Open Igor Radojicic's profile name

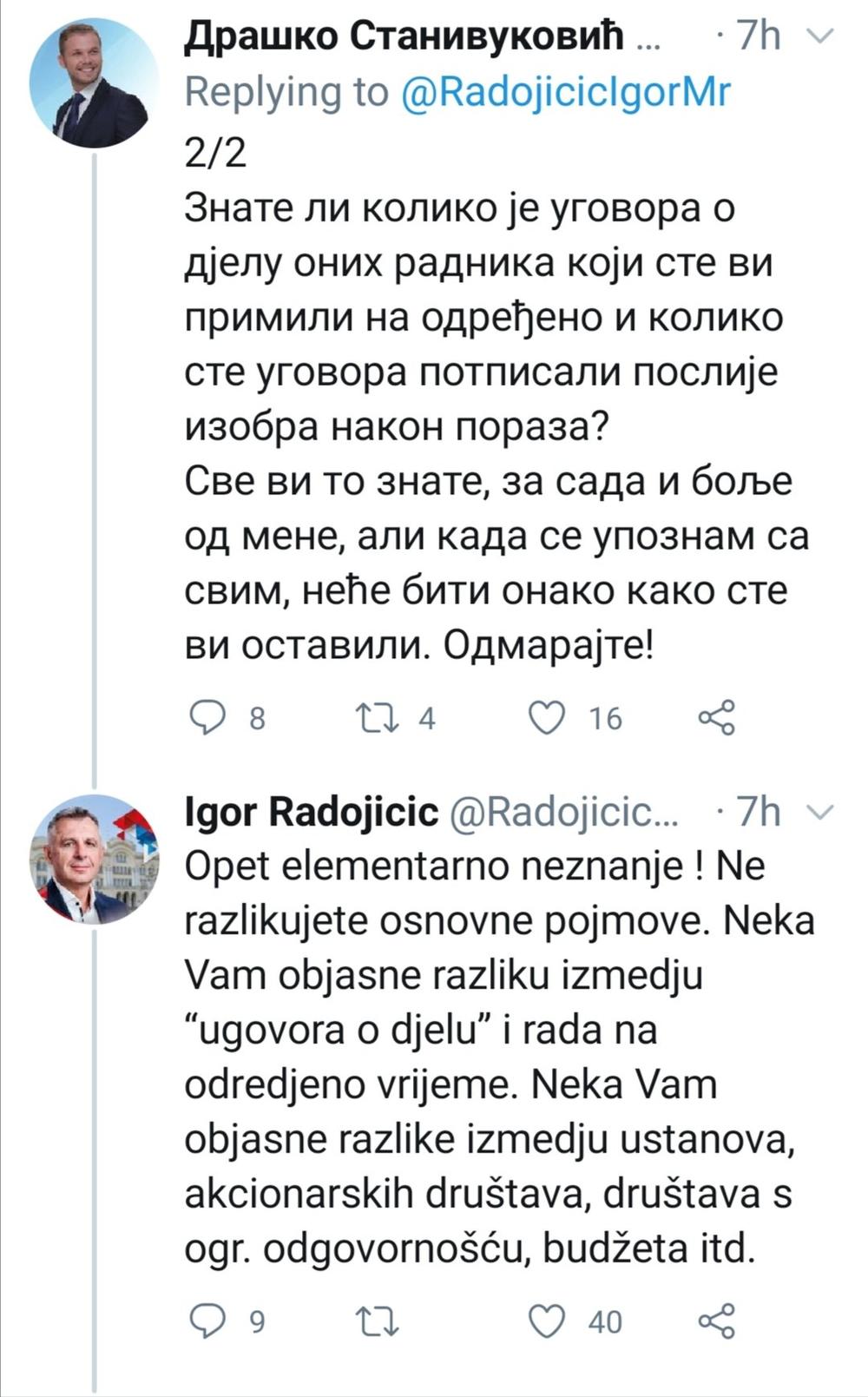pos(312,812)
